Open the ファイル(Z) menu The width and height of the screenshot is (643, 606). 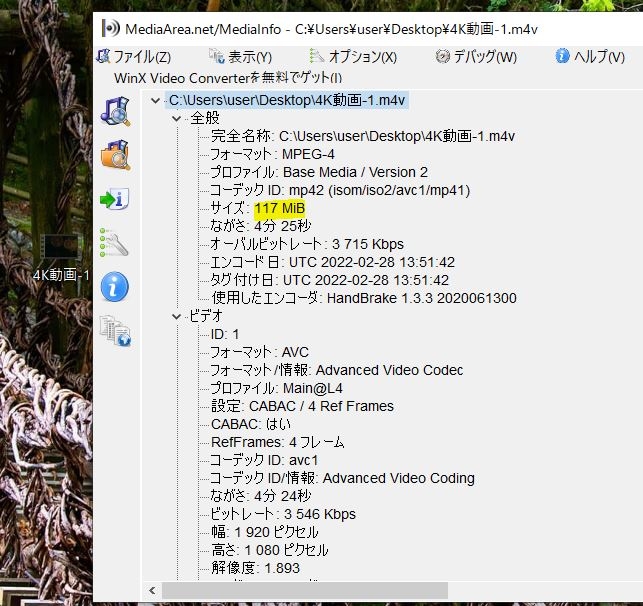(x=134, y=57)
